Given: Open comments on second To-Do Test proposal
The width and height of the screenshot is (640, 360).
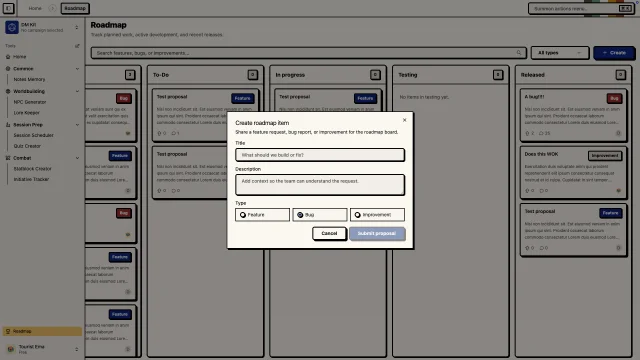Looking at the screenshot, I should tap(176, 191).
